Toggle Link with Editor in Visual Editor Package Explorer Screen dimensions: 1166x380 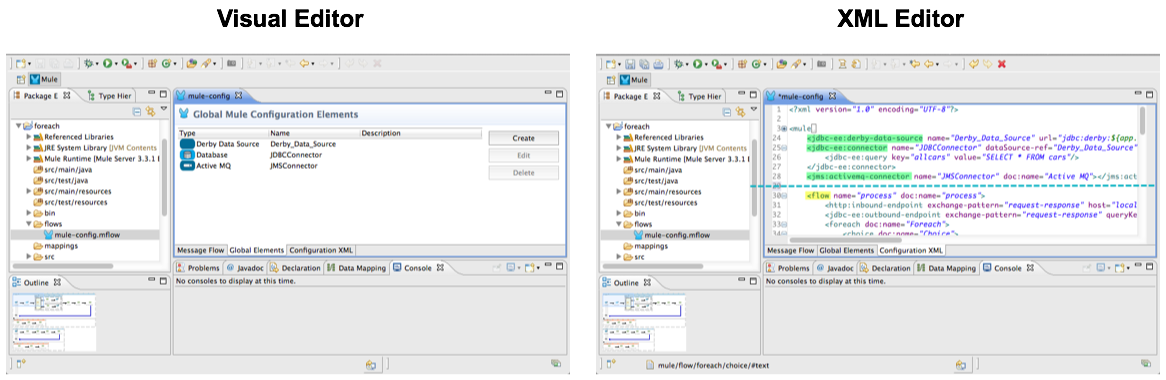pyautogui.click(x=149, y=112)
